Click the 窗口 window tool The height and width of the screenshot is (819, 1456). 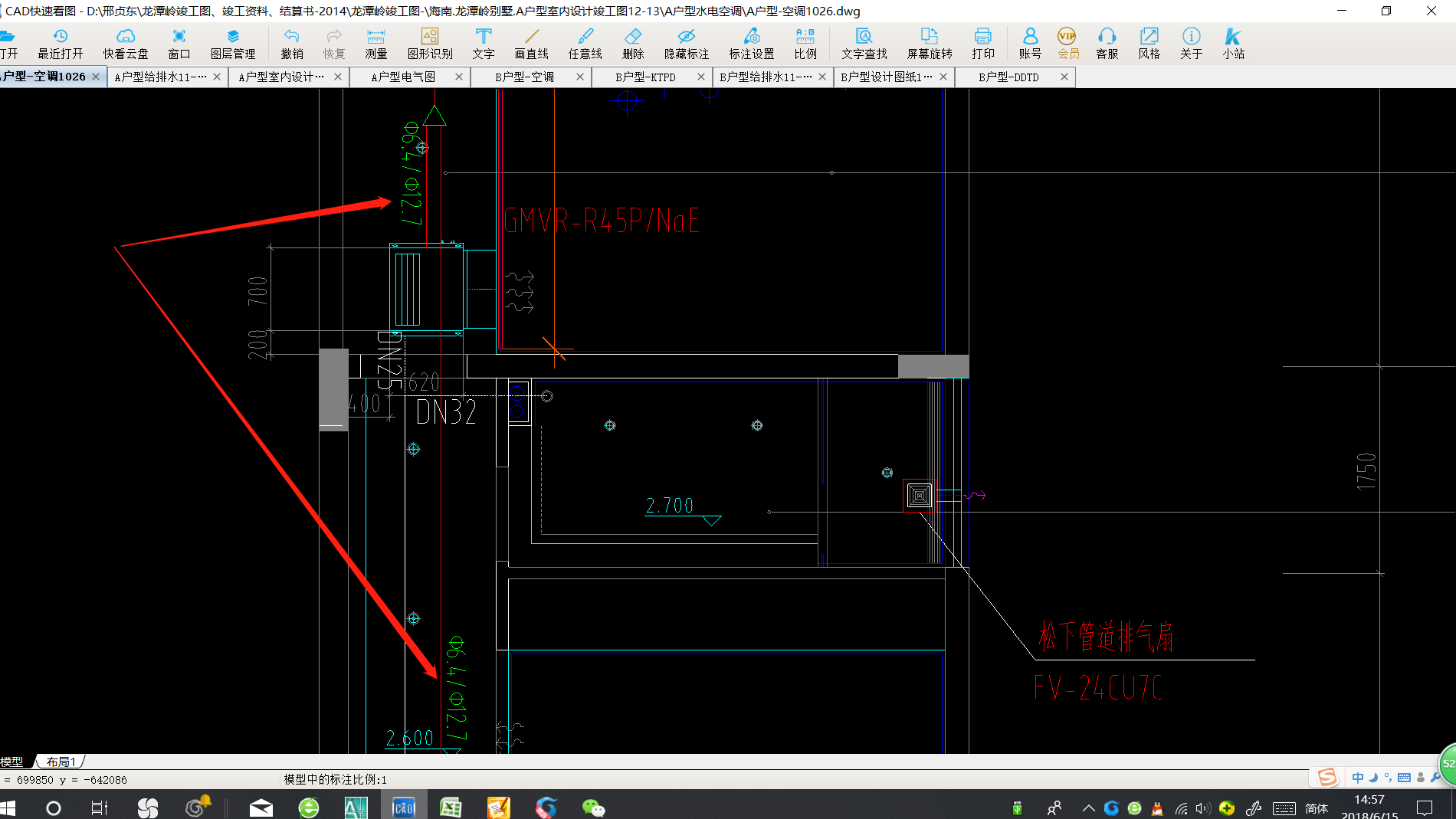(x=179, y=44)
